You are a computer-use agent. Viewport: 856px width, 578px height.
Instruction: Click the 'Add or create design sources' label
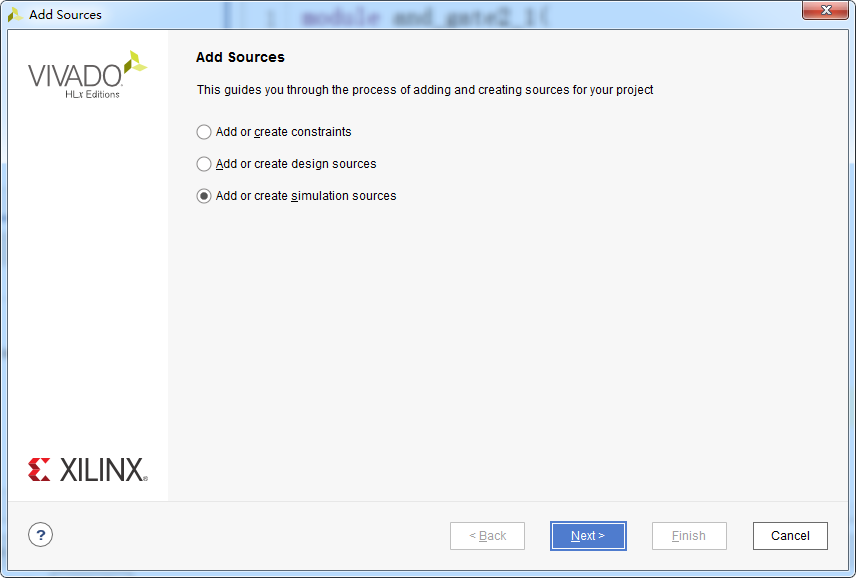(x=296, y=164)
